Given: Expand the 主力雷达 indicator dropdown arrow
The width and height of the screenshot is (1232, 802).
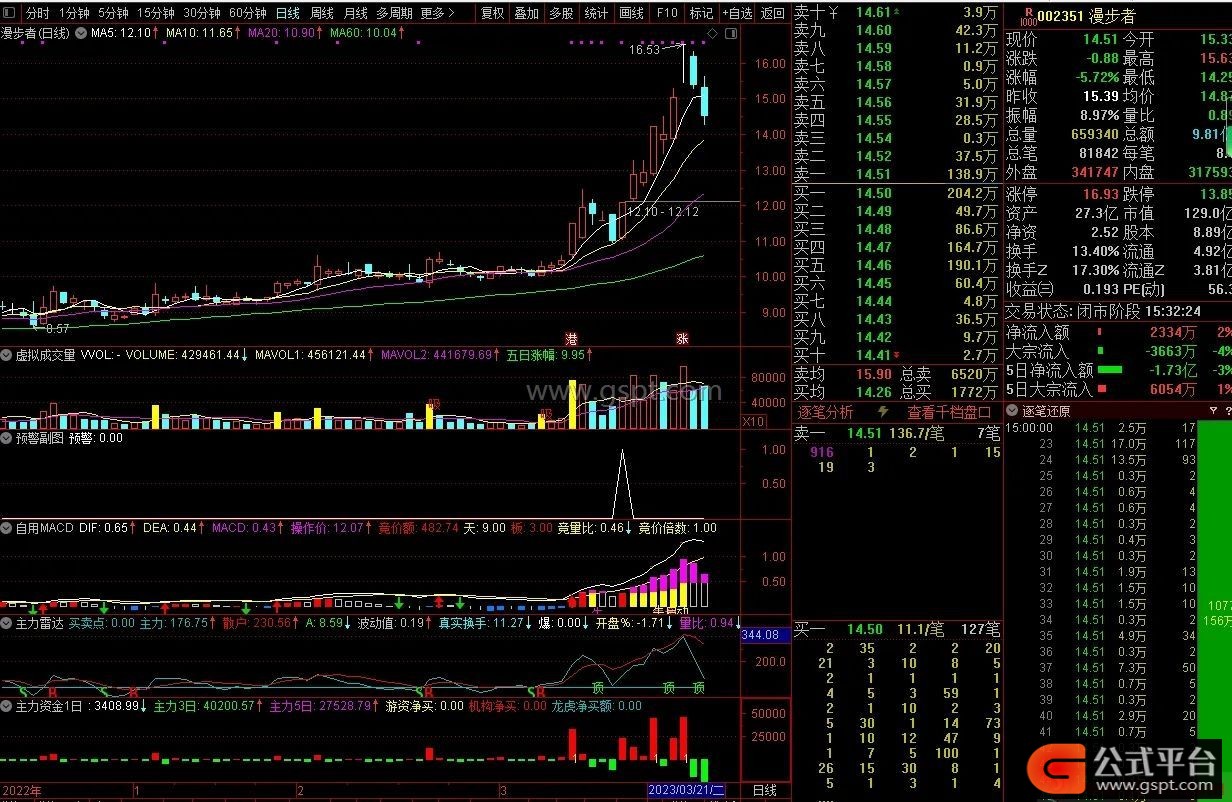Looking at the screenshot, I should point(7,623).
